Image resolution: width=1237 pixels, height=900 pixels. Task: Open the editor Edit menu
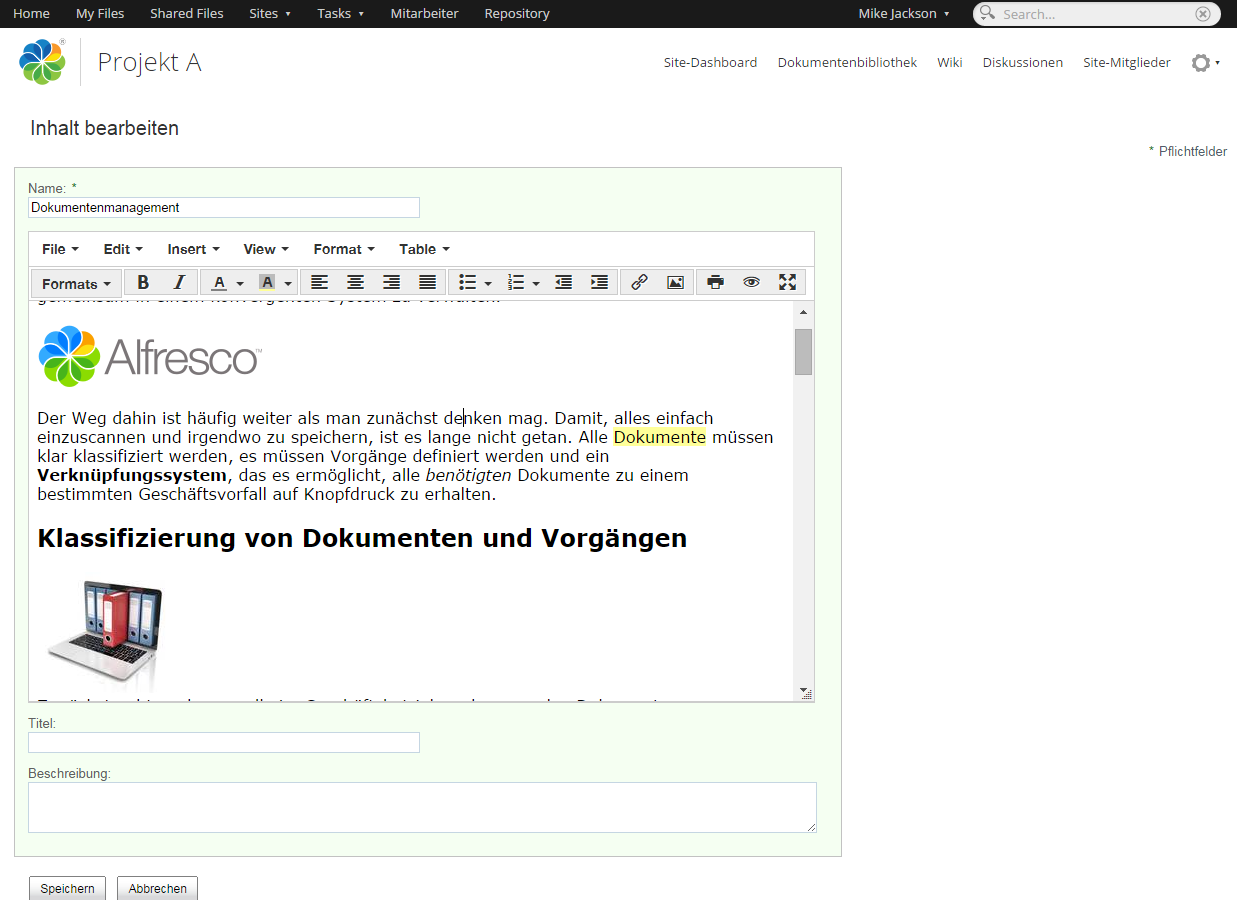tap(123, 249)
